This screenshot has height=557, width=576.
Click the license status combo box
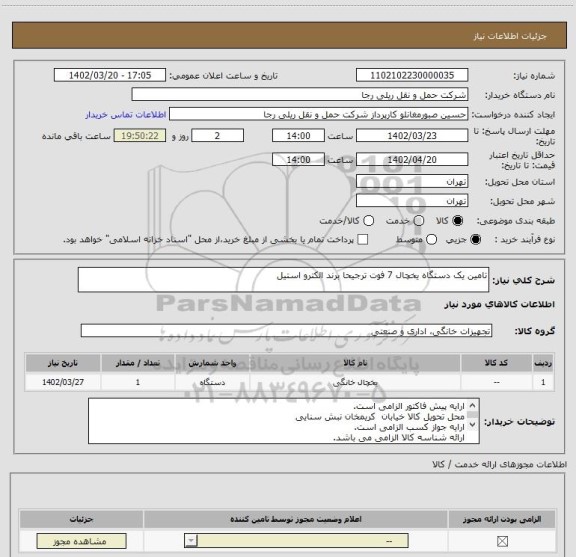296,541
